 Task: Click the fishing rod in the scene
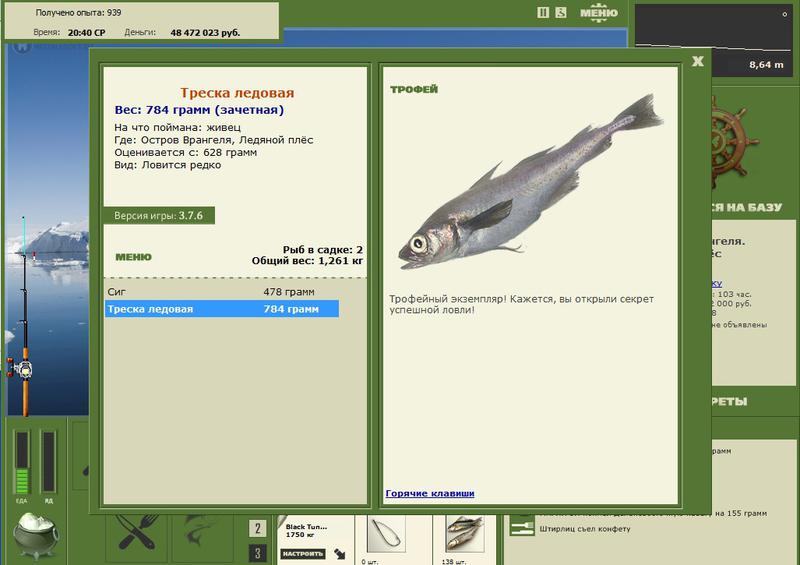point(24,316)
